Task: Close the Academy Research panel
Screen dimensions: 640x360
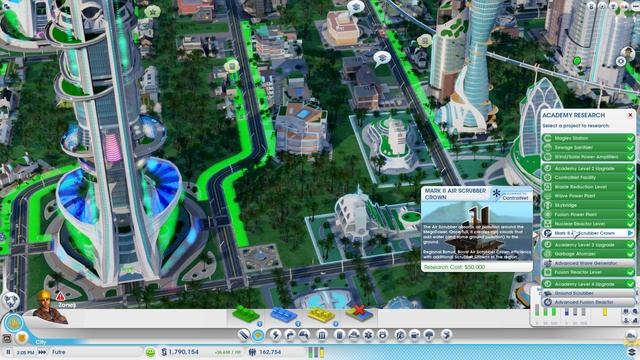Action: click(630, 115)
